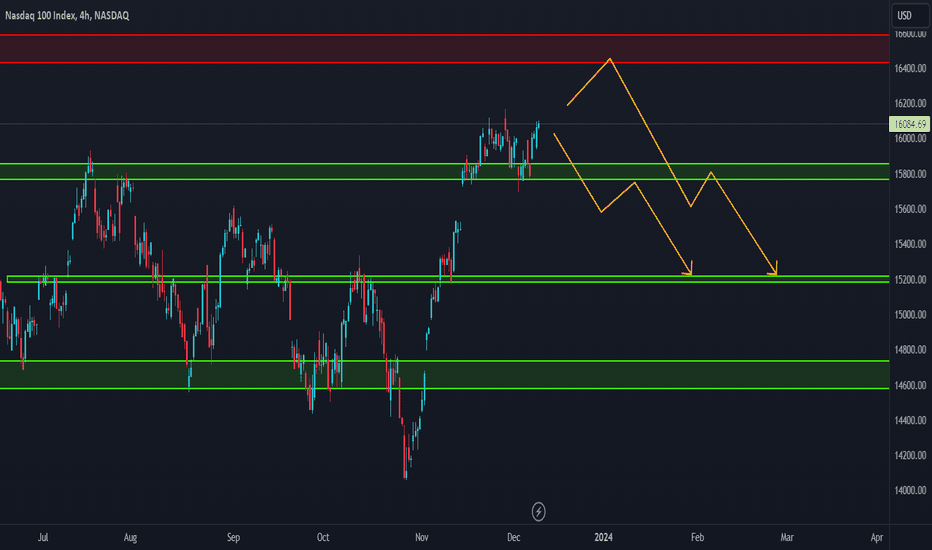The image size is (932, 550).
Task: Click the Sep label on time axis
Action: coord(233,538)
